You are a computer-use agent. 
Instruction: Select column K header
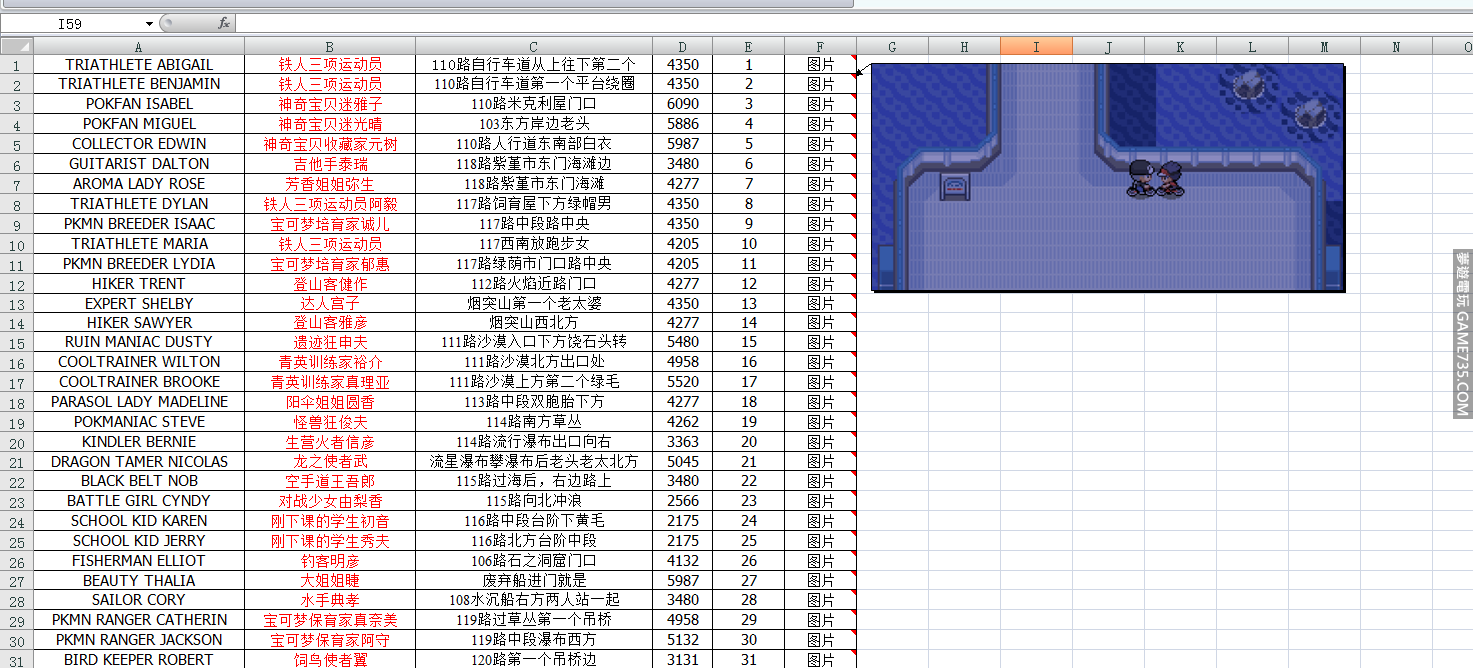pos(1180,46)
